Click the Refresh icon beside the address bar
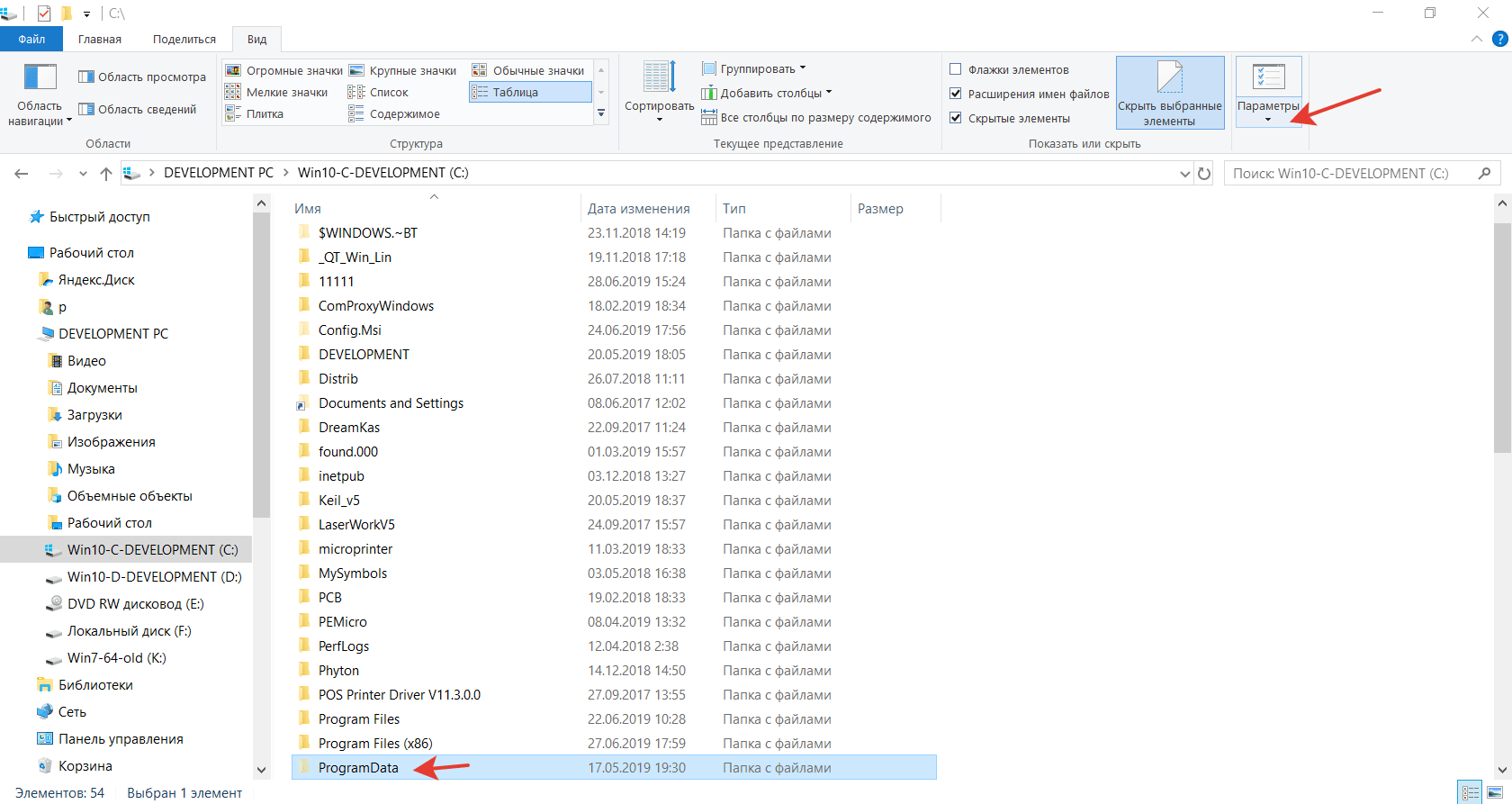The width and height of the screenshot is (1512, 804). 1204,174
